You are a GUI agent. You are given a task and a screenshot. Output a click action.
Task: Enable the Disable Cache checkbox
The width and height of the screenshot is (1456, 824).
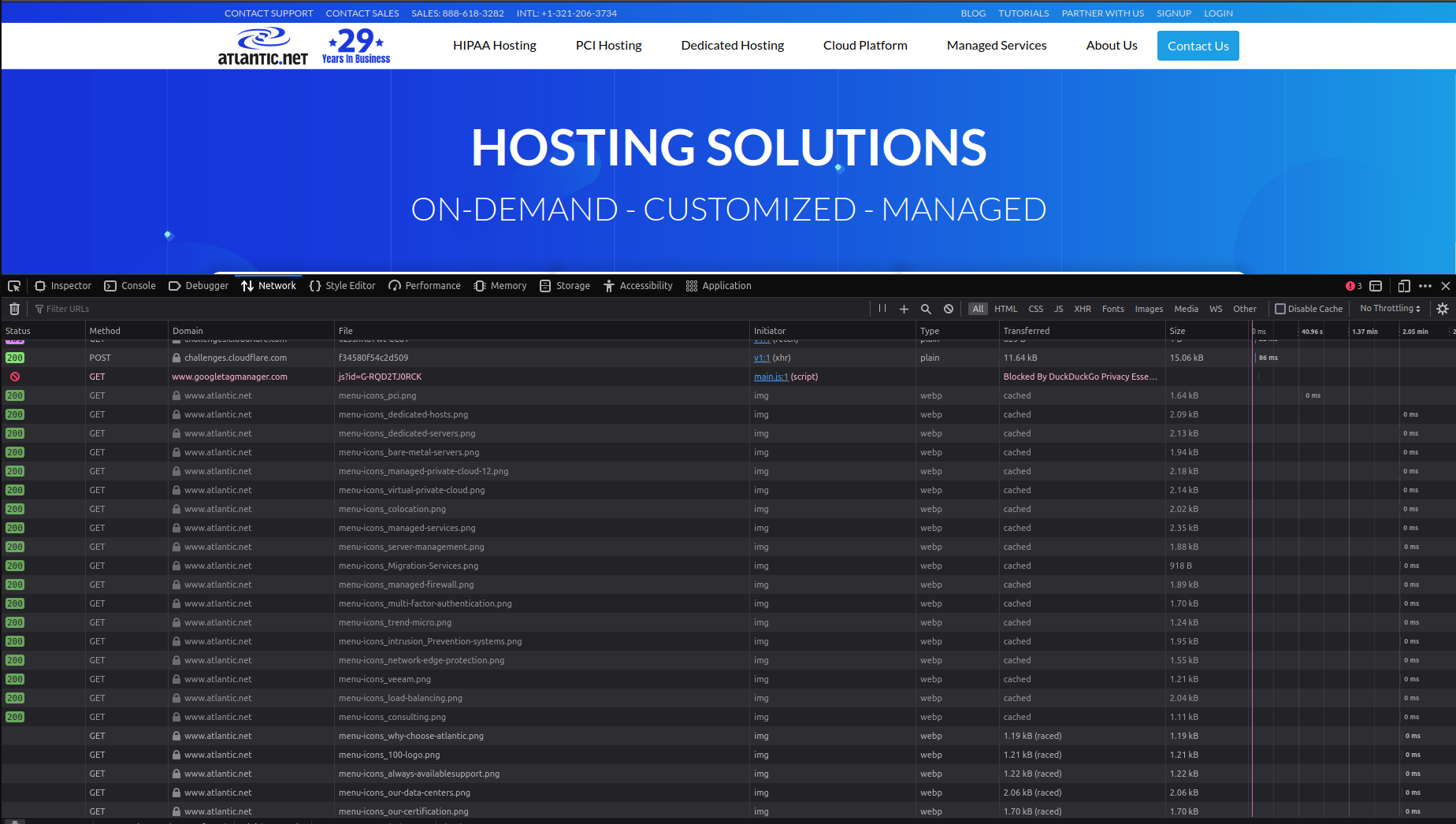pyautogui.click(x=1280, y=309)
